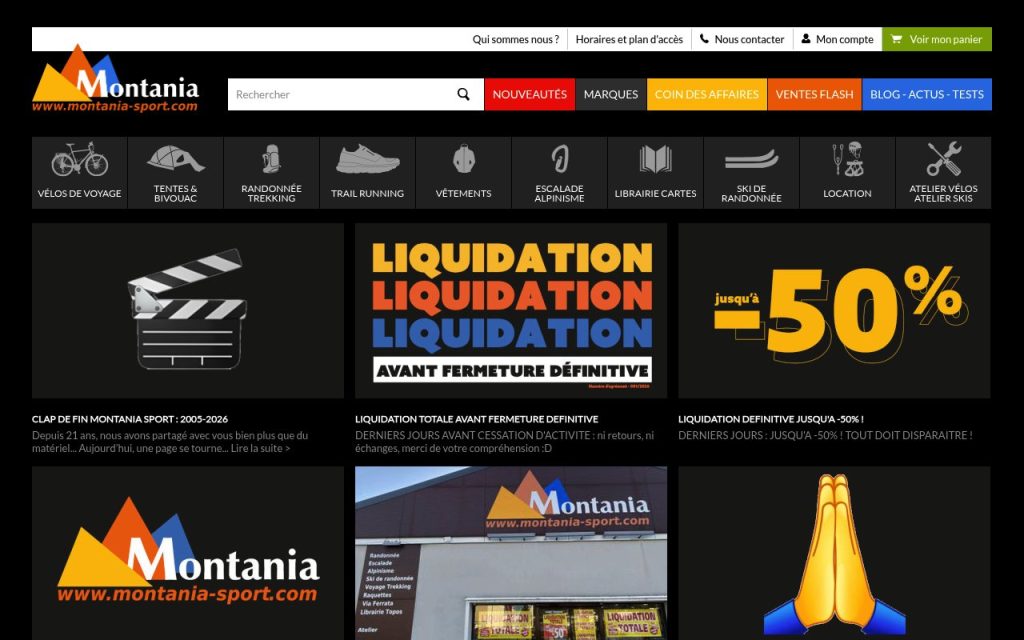This screenshot has width=1024, height=640.
Task: Open Escalade Alpinisme carabiner icon
Action: 560,159
